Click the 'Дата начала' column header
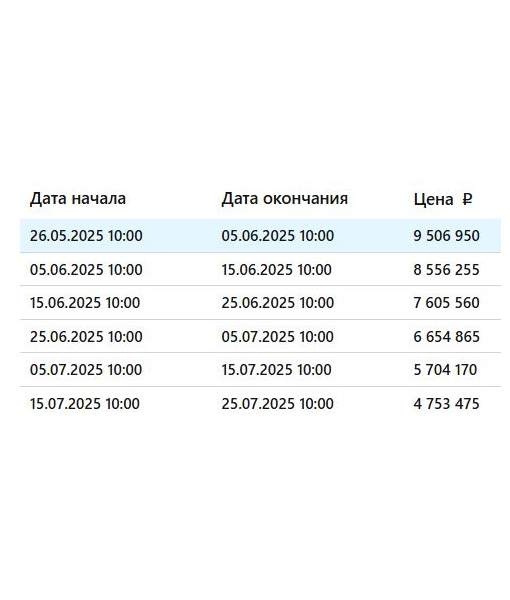 point(78,199)
